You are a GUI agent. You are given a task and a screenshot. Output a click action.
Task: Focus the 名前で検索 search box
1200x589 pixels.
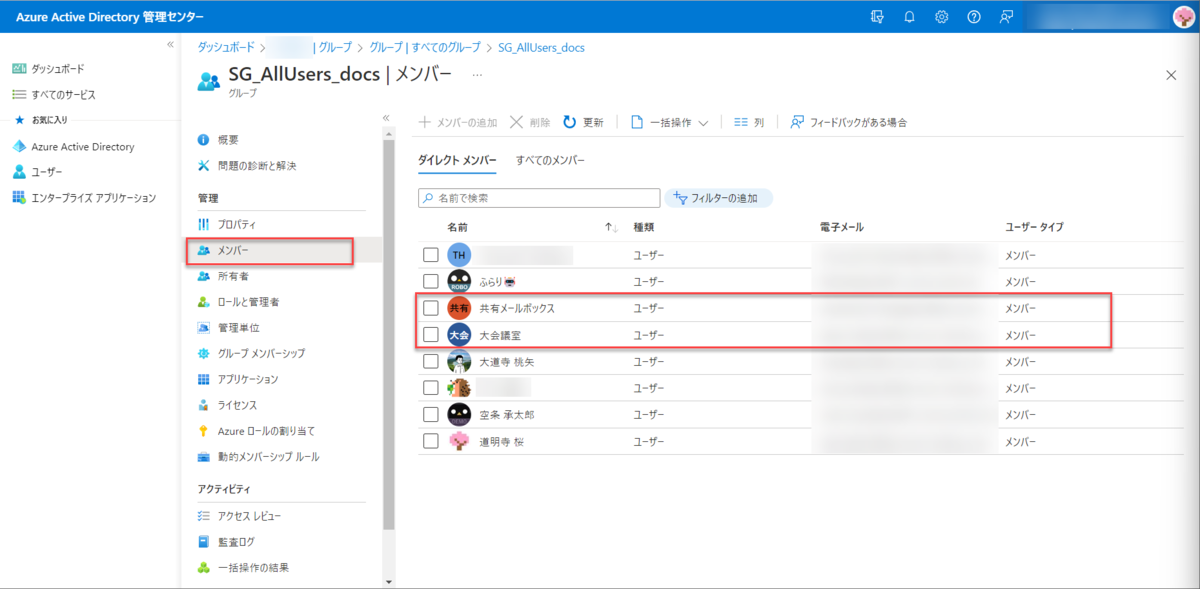point(539,198)
